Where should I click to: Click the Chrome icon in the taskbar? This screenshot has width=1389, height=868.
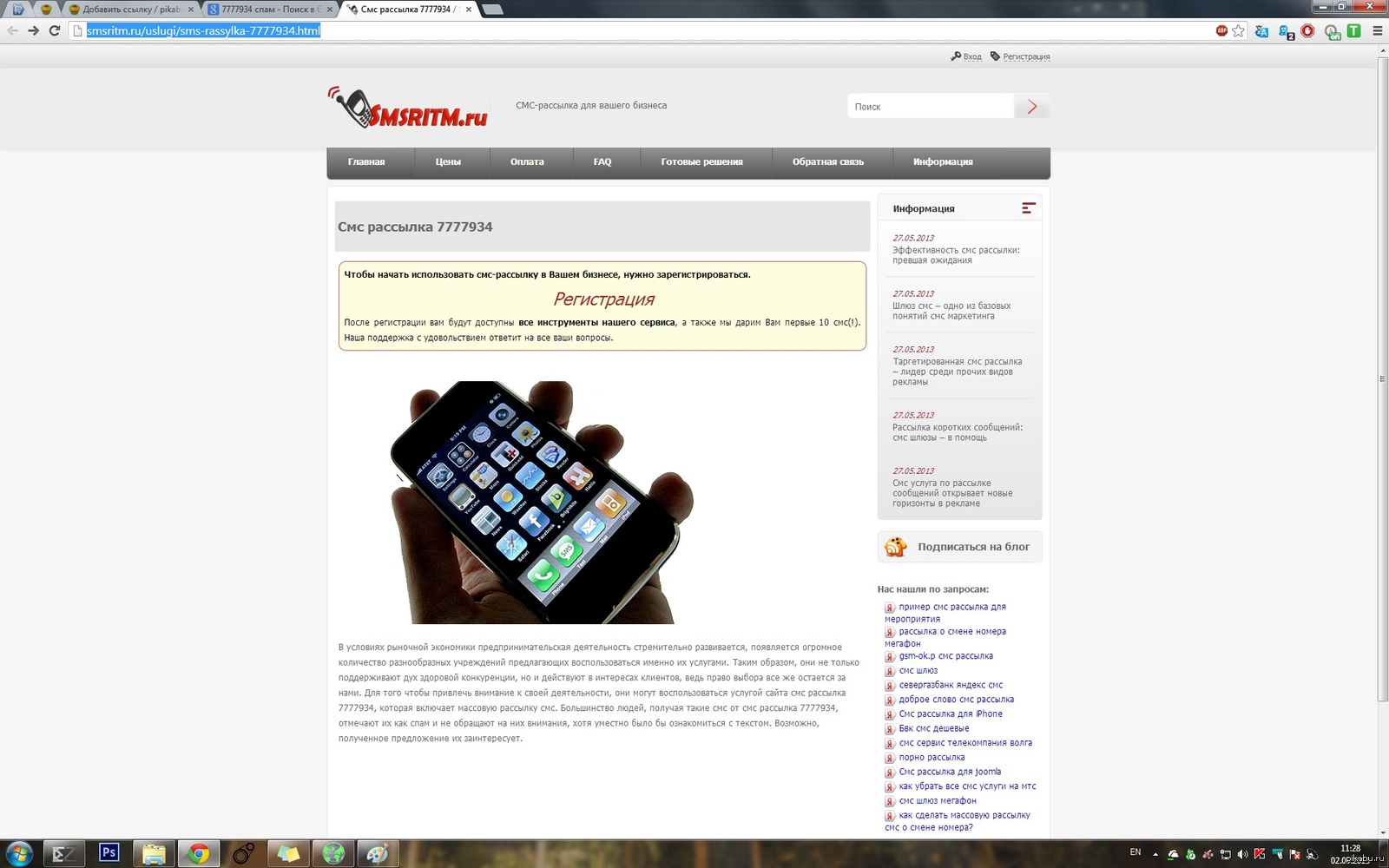[x=199, y=854]
